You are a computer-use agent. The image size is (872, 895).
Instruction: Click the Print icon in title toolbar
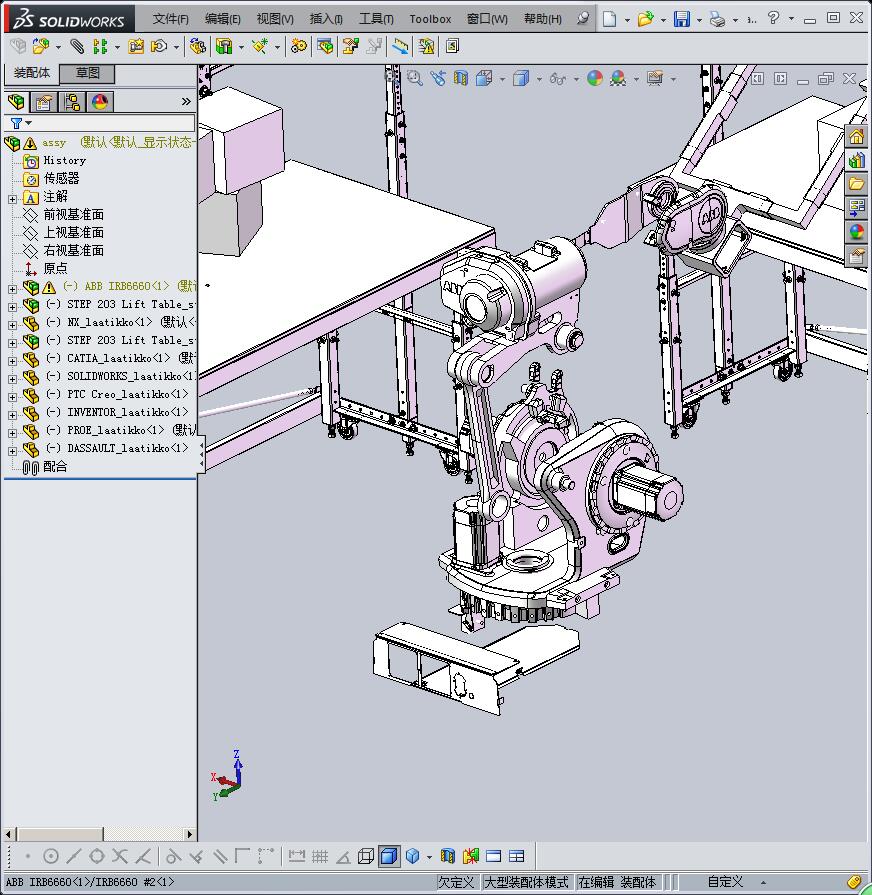tap(717, 19)
